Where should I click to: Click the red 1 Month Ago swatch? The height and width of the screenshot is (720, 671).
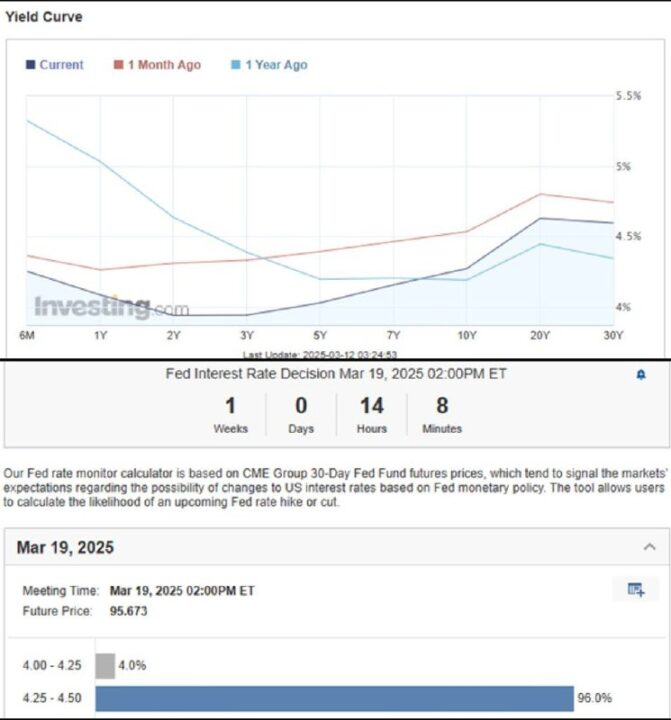pyautogui.click(x=118, y=65)
